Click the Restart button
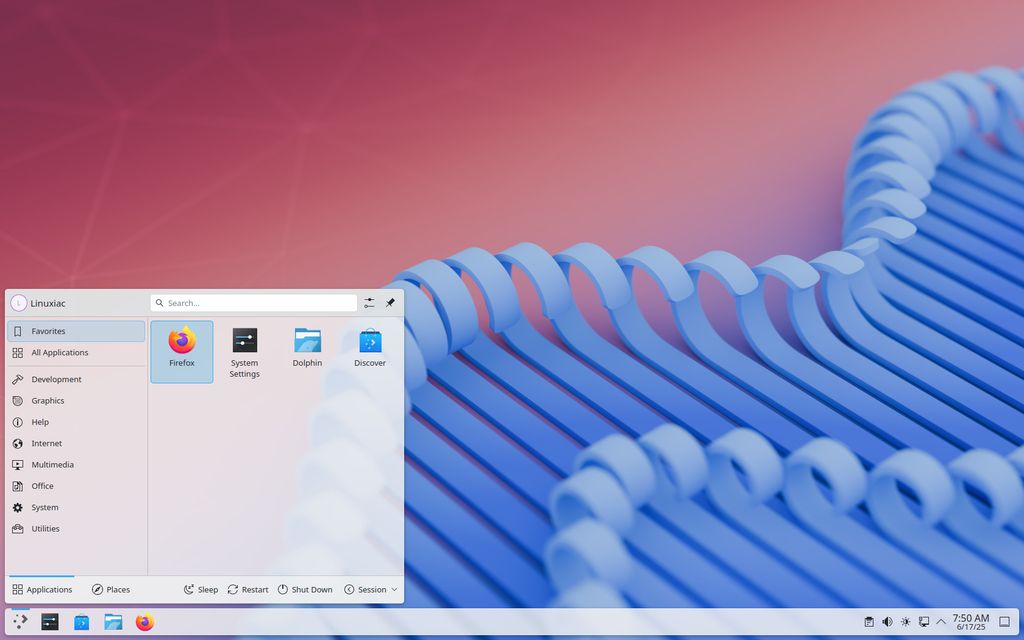The width and height of the screenshot is (1024, 640). coord(248,590)
